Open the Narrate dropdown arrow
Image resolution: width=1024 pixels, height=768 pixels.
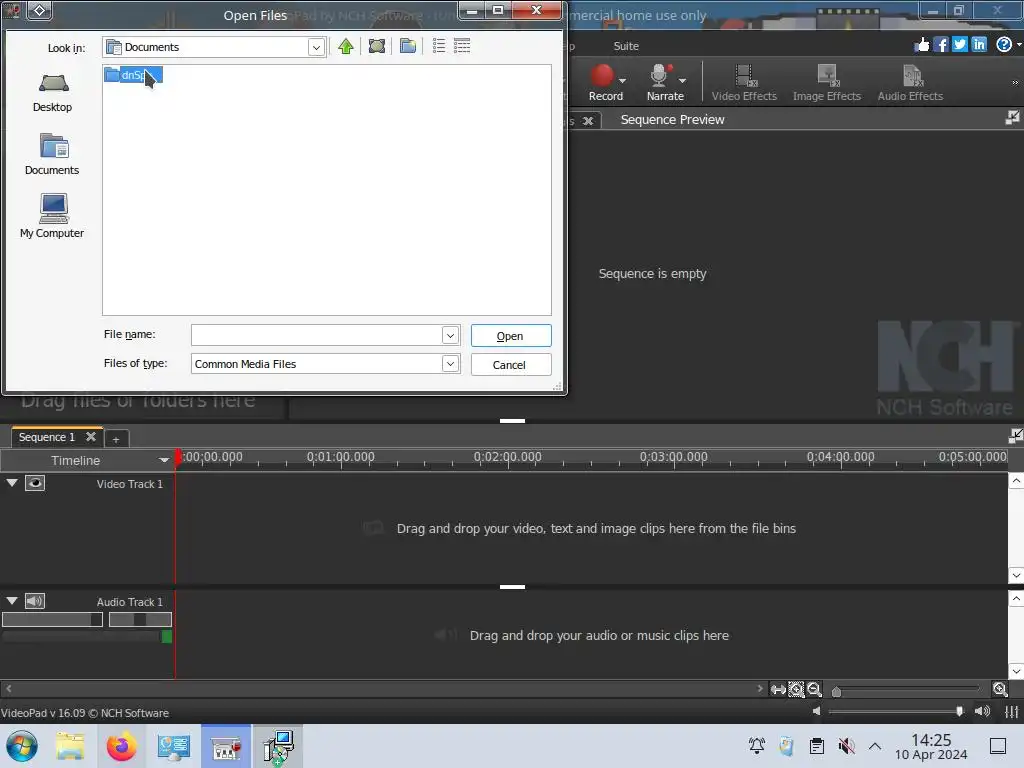coord(682,81)
